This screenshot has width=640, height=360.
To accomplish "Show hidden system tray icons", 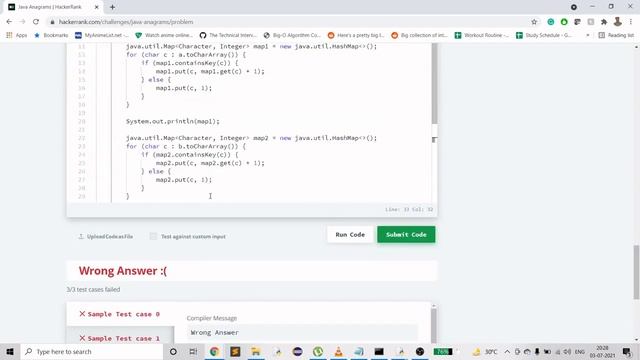I will [x=507, y=351].
